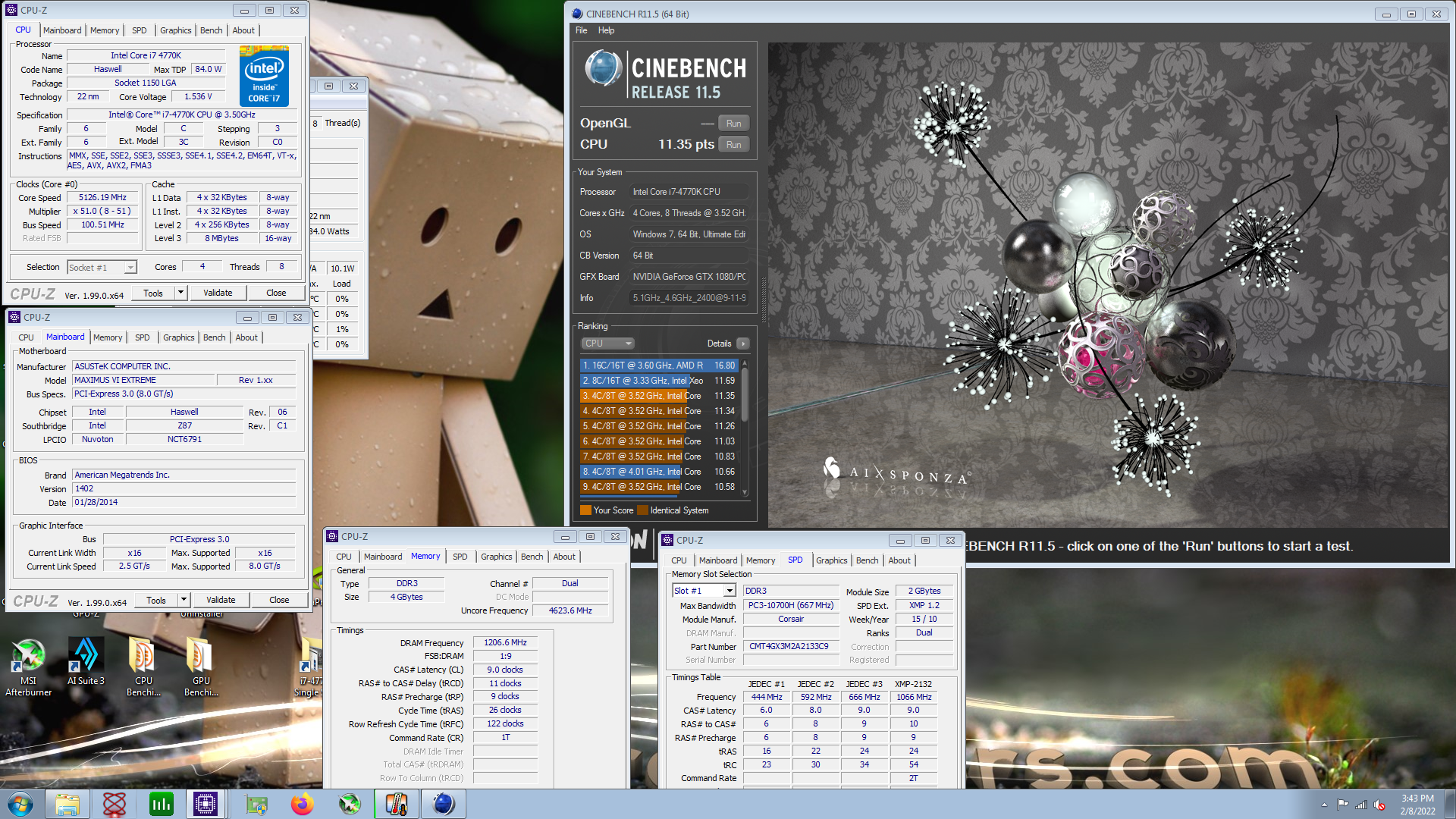Switch to Bench tab in top CPU-Z
Screen dimensions: 1456x819
[211, 30]
